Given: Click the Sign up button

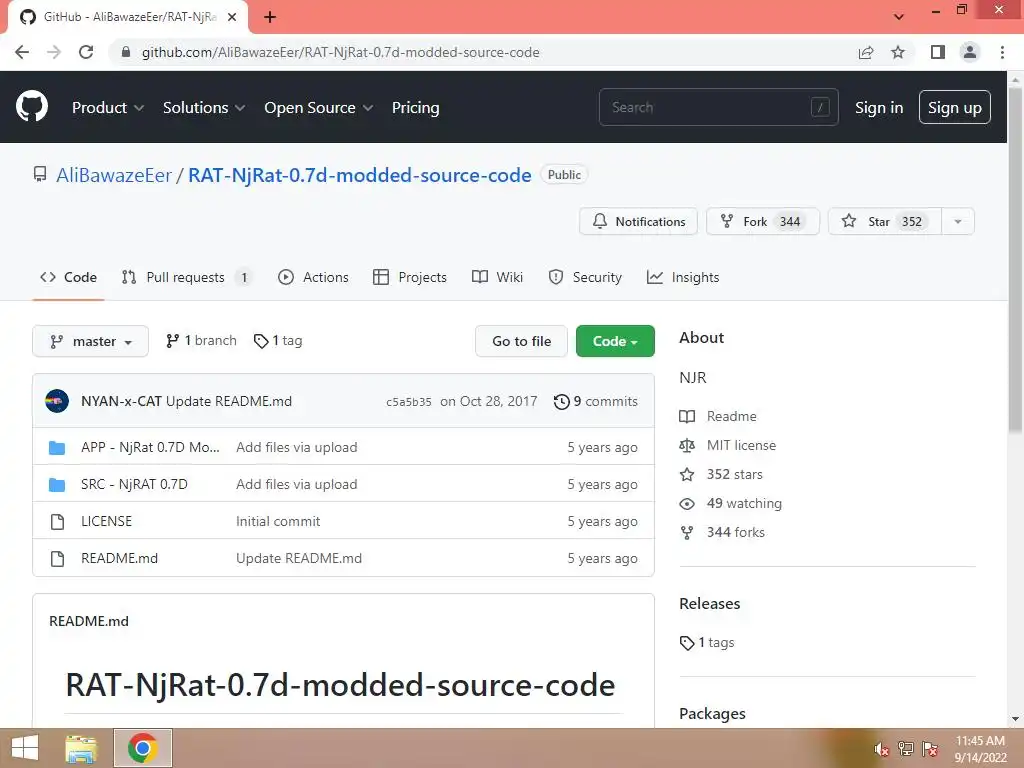Looking at the screenshot, I should click(x=955, y=107).
